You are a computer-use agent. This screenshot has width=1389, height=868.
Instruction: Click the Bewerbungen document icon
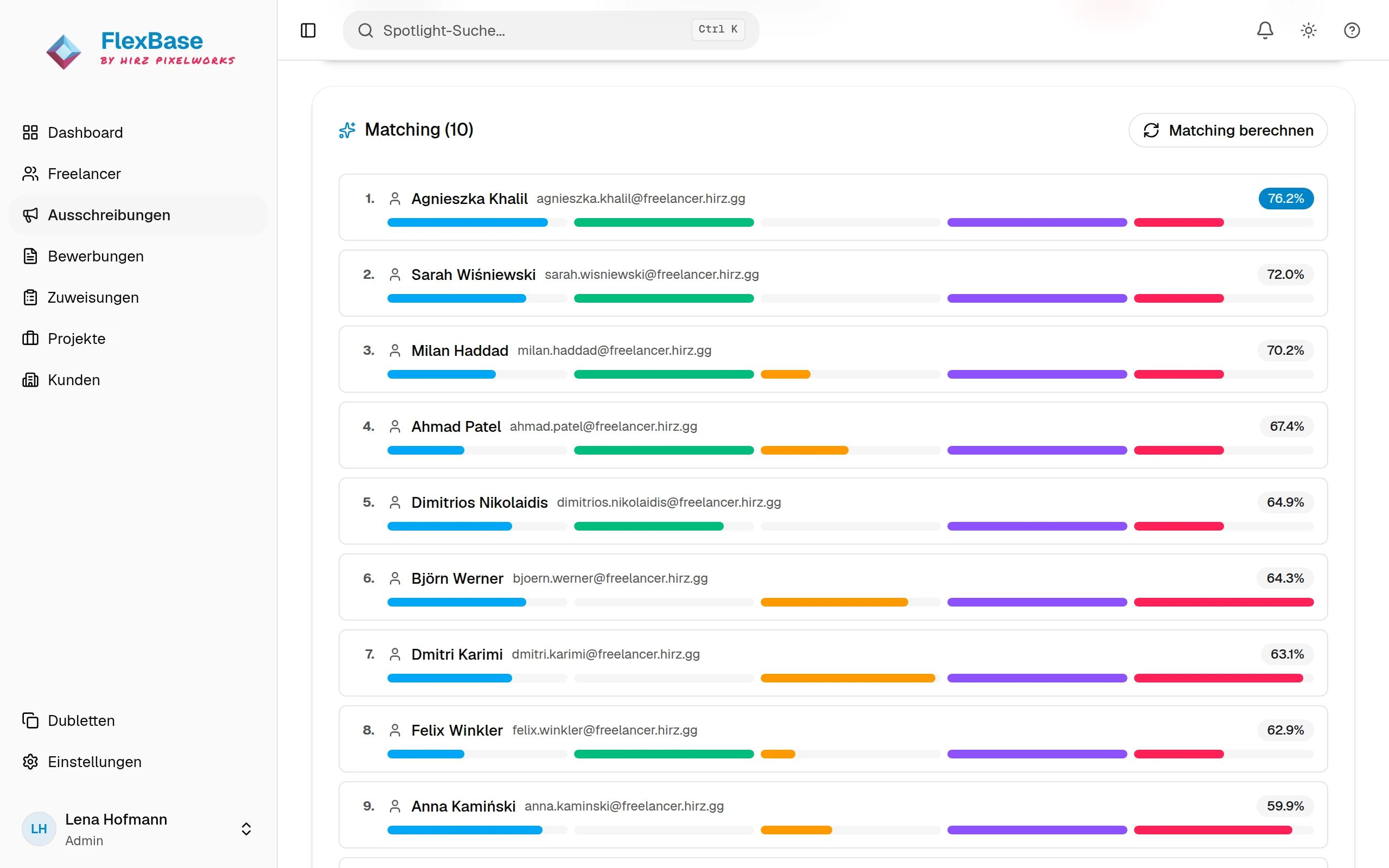30,257
